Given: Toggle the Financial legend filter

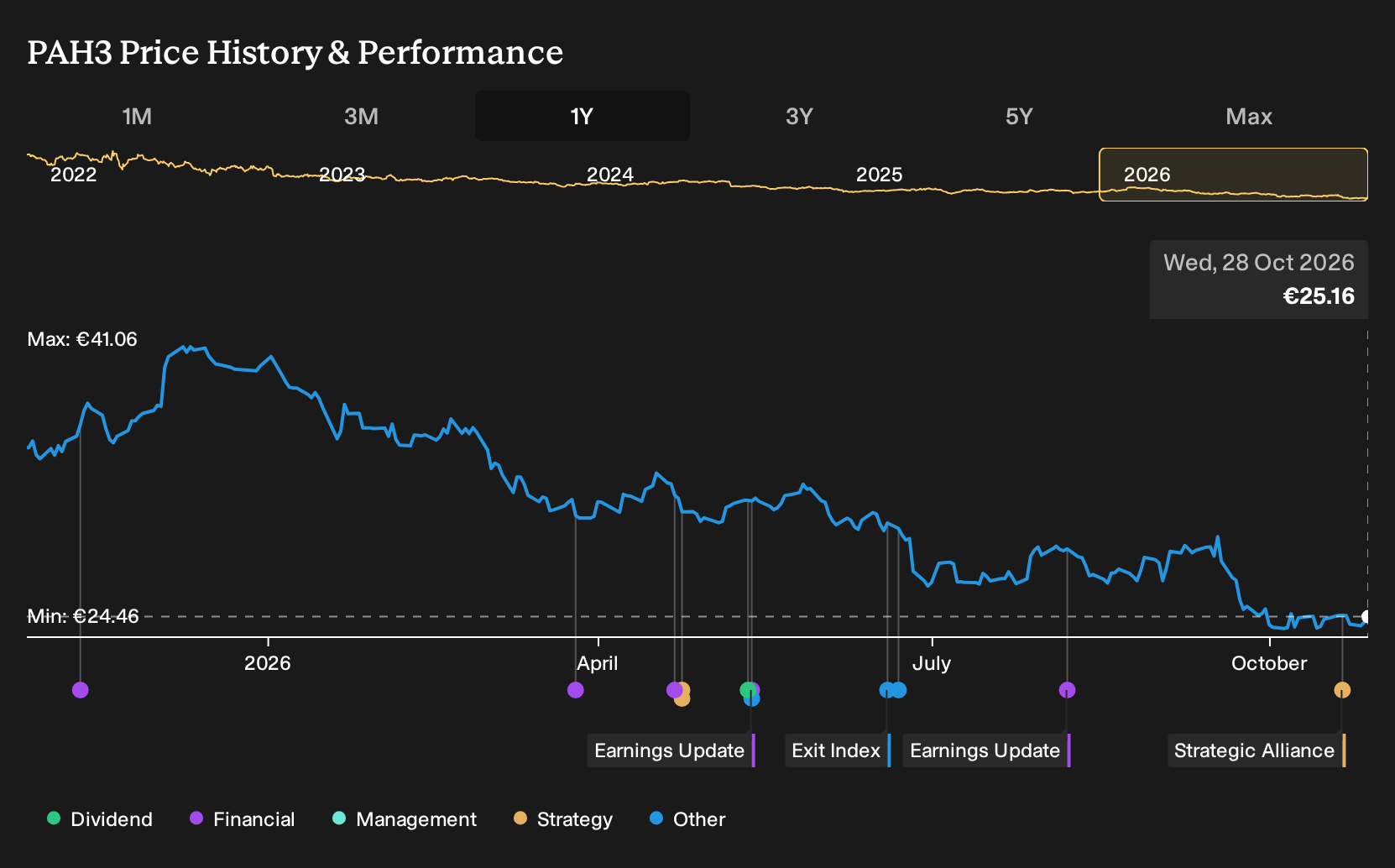Looking at the screenshot, I should (243, 819).
